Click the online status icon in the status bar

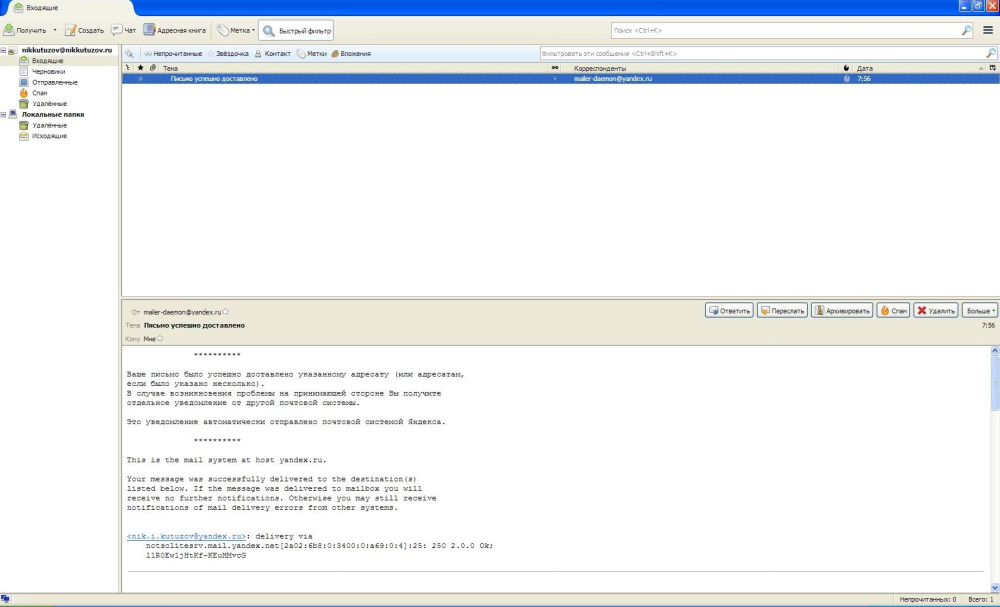pyautogui.click(x=6, y=599)
